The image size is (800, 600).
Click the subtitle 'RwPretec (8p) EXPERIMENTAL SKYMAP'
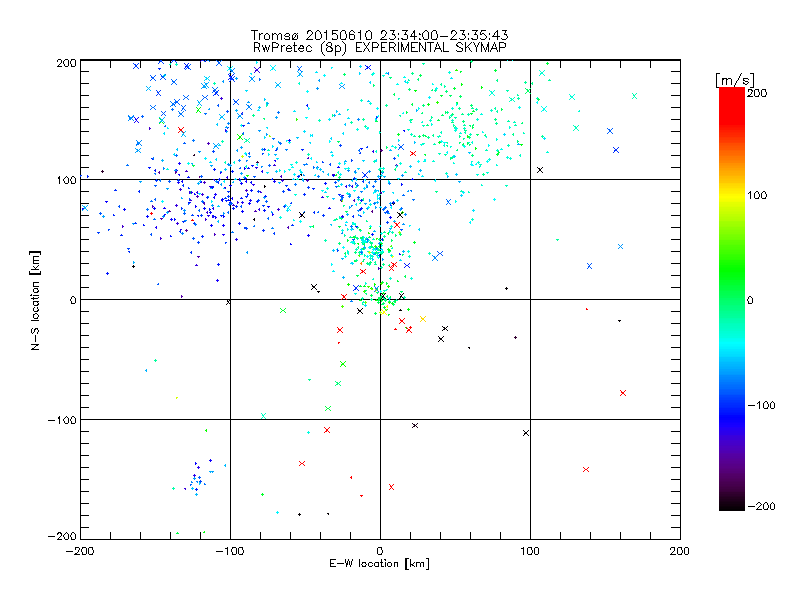coord(380,48)
